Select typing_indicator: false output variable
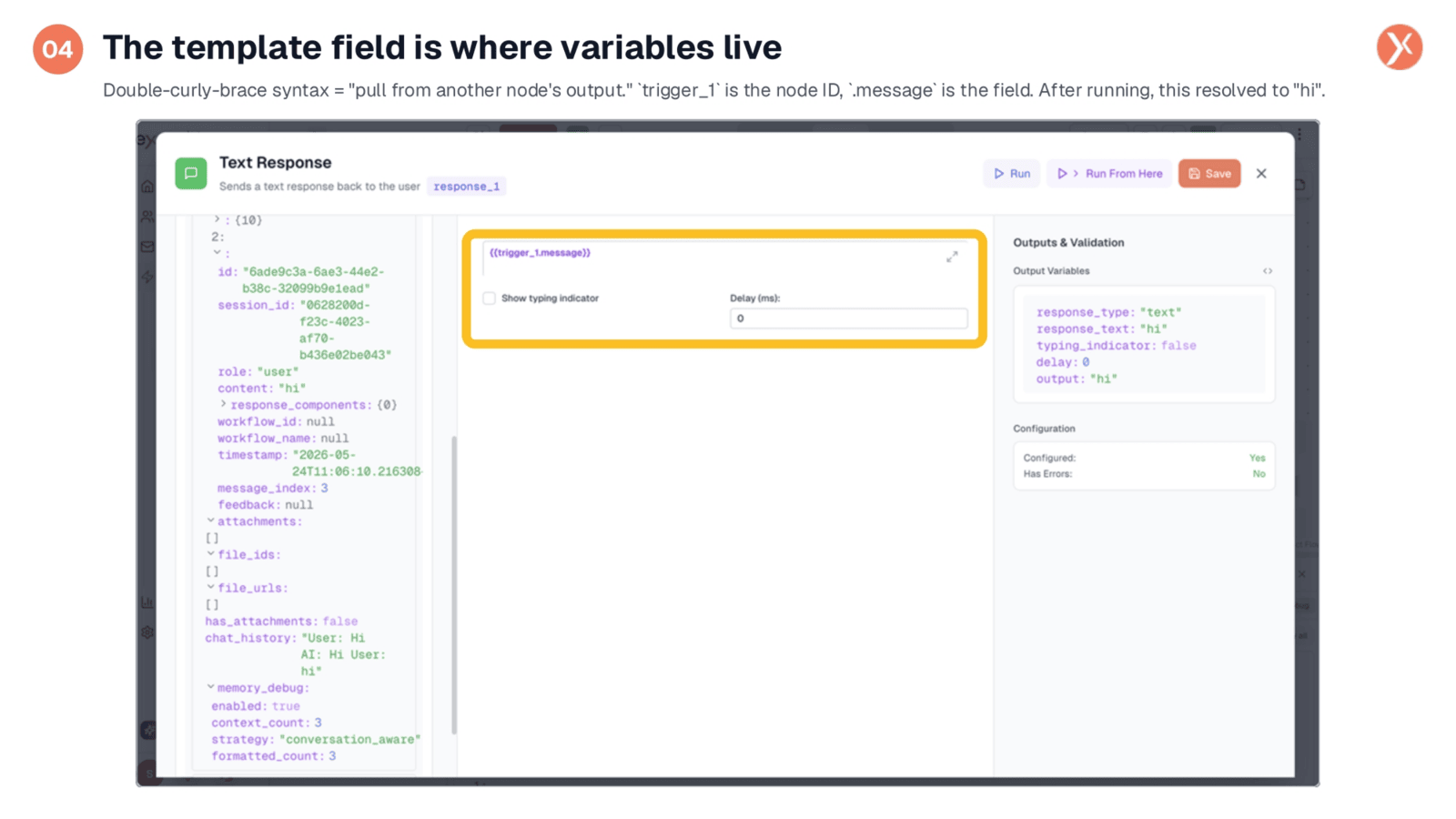This screenshot has width=1456, height=819. (1116, 346)
